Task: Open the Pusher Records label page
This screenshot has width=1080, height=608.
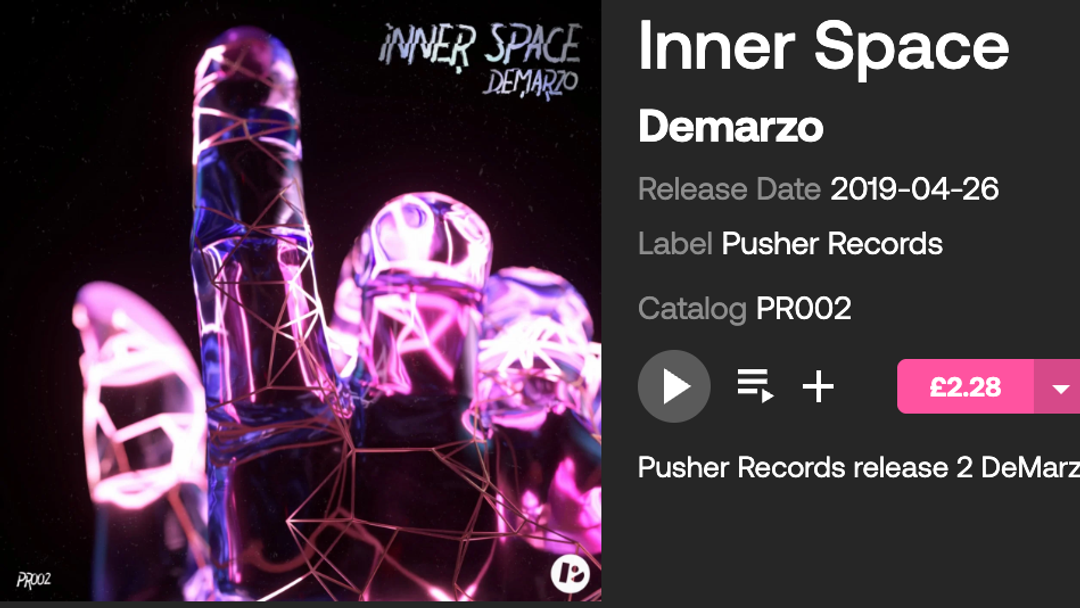Action: tap(832, 244)
